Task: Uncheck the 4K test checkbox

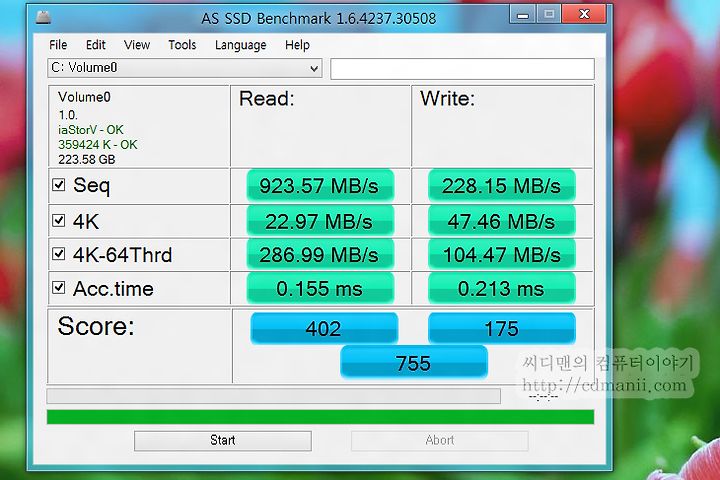Action: tap(59, 220)
